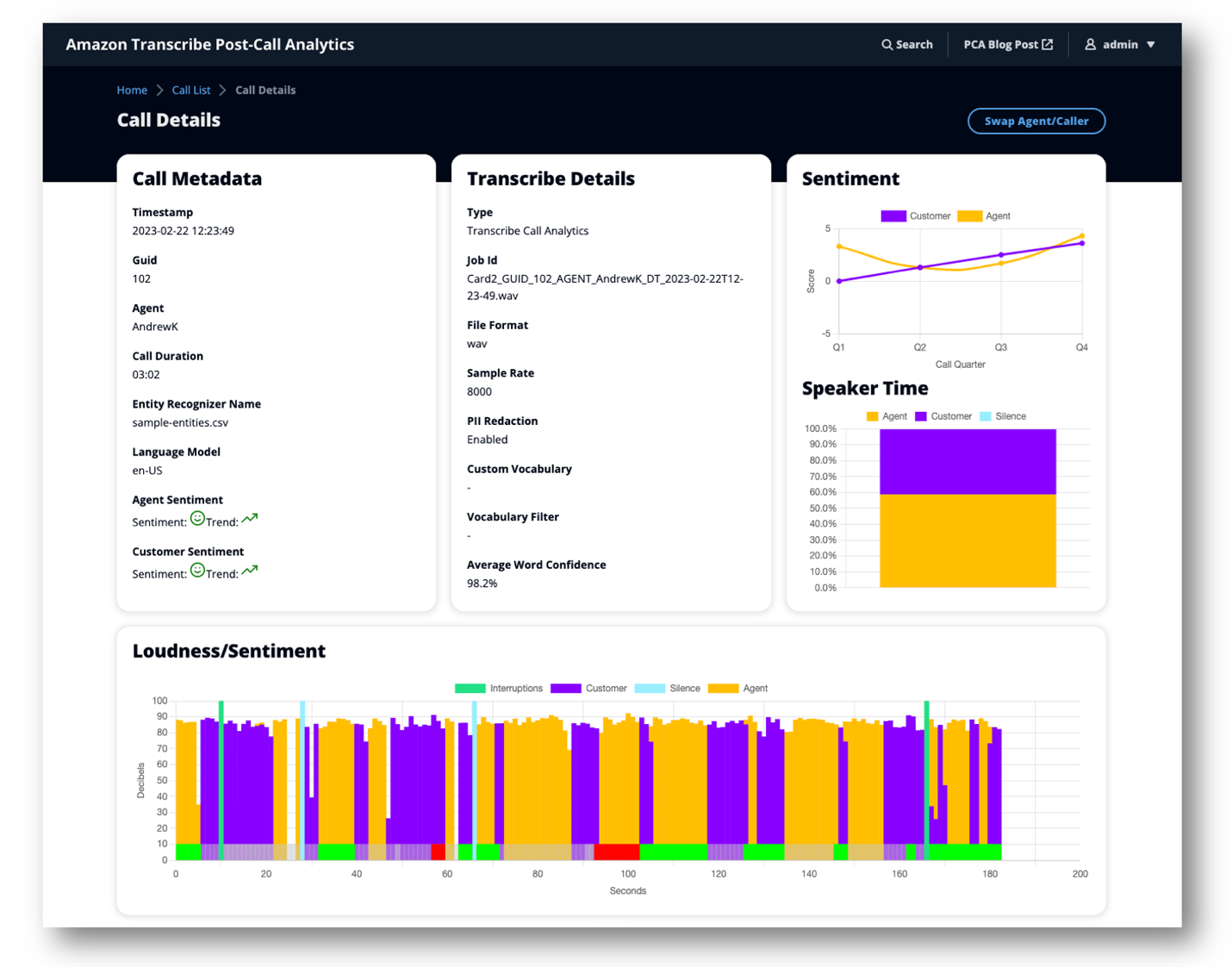The height and width of the screenshot is (967, 1232).
Task: Click the magnifier icon beside Search
Action: tap(887, 45)
